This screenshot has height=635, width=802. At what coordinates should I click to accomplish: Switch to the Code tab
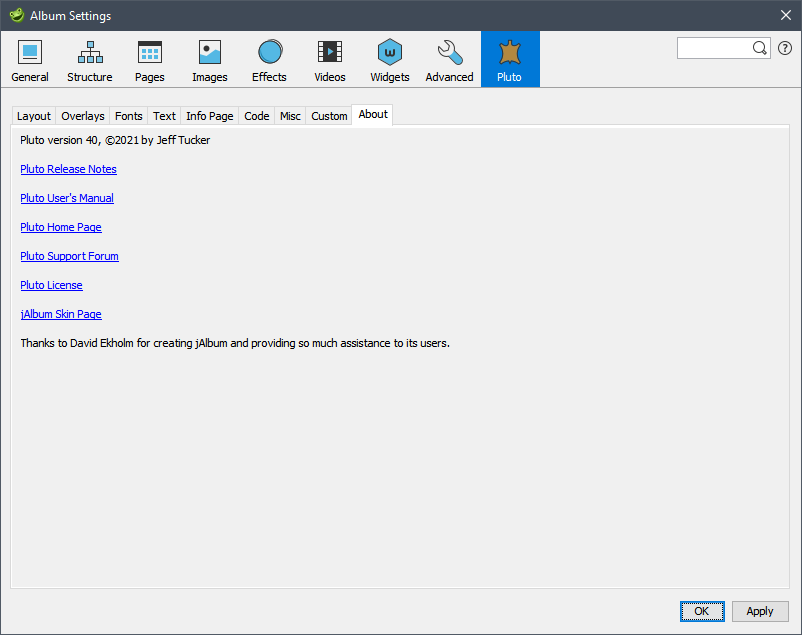tap(257, 116)
